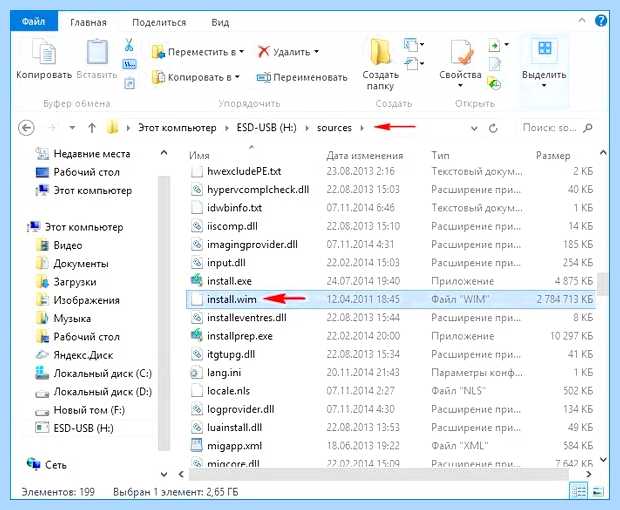Image resolution: width=620 pixels, height=510 pixels.
Task: Switch to large icons view in status bar
Action: coord(599,491)
